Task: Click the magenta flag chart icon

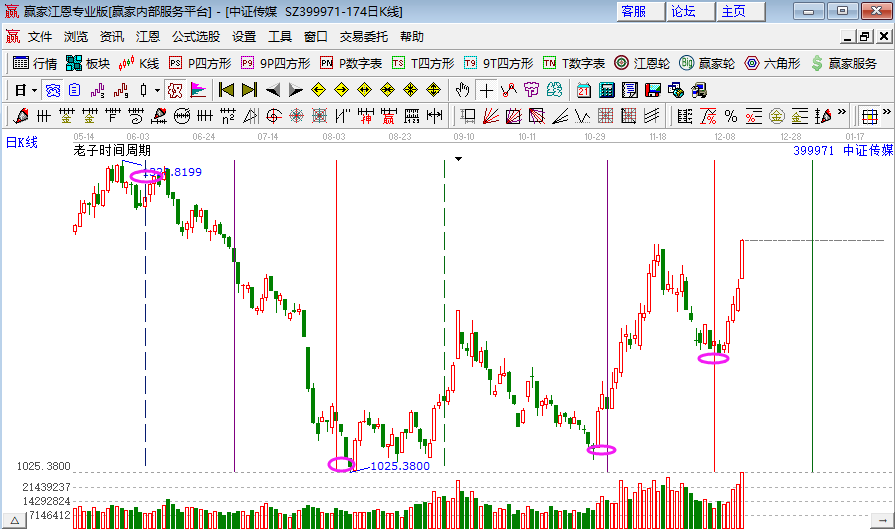Action: (198, 90)
